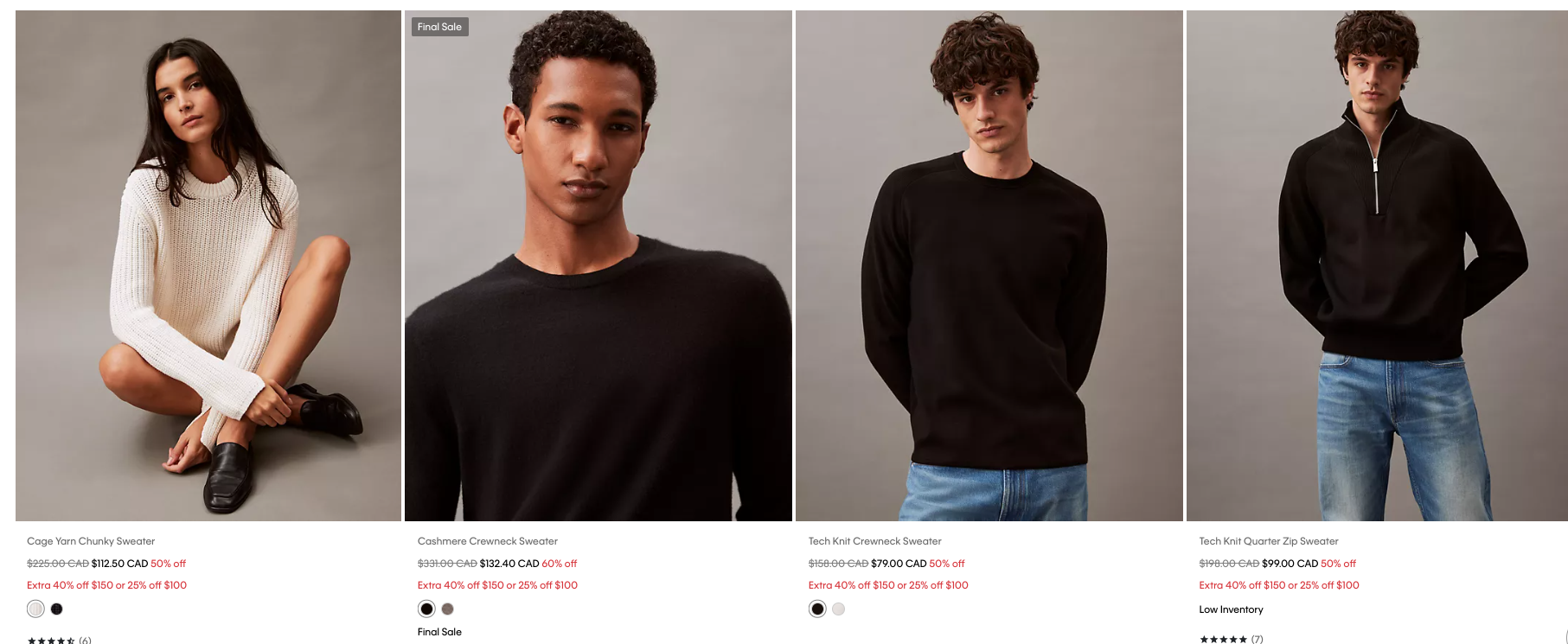View the white chunky sweater product image
The height and width of the screenshot is (644, 1568).
(208, 265)
